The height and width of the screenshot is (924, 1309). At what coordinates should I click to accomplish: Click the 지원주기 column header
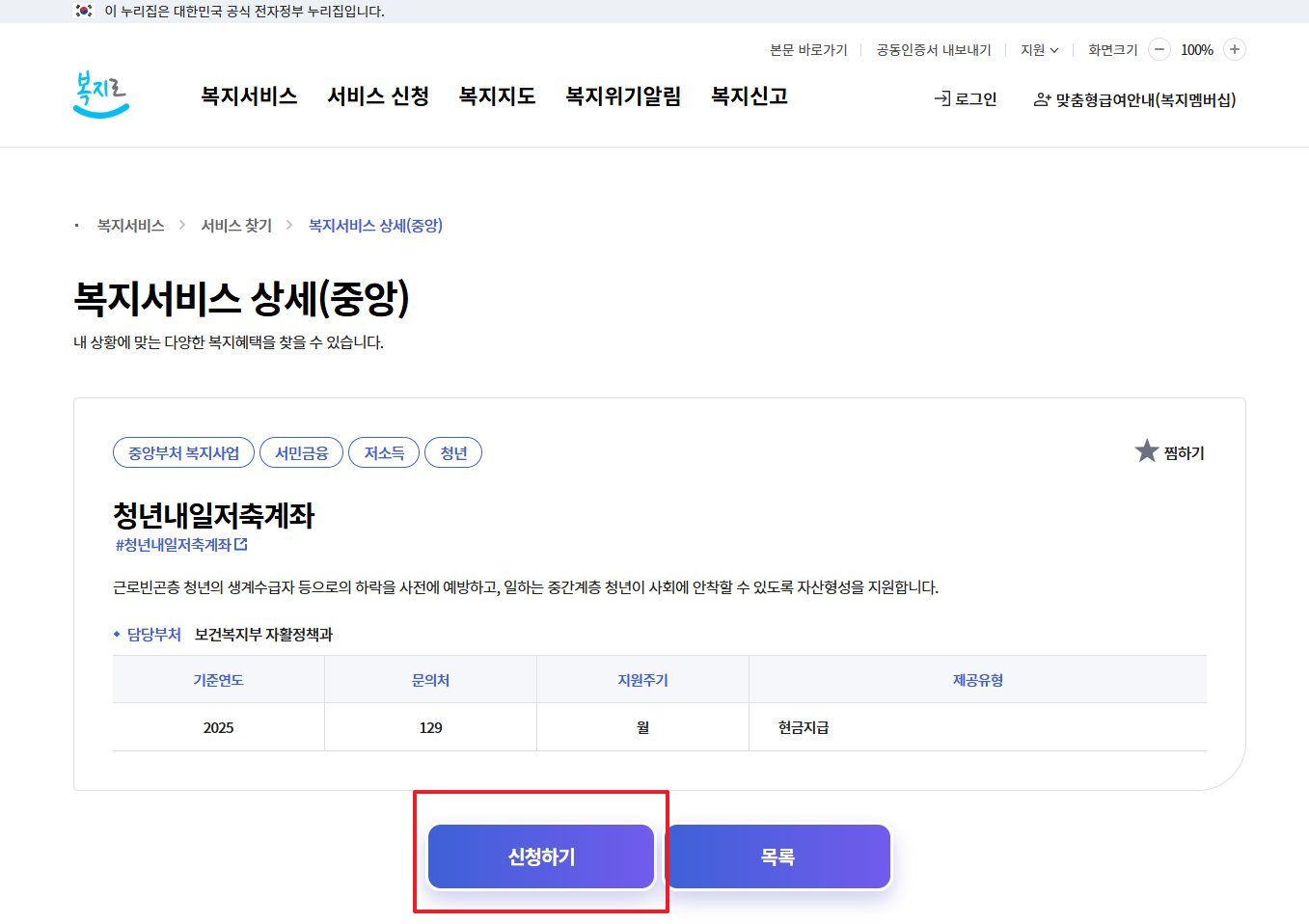(x=642, y=680)
